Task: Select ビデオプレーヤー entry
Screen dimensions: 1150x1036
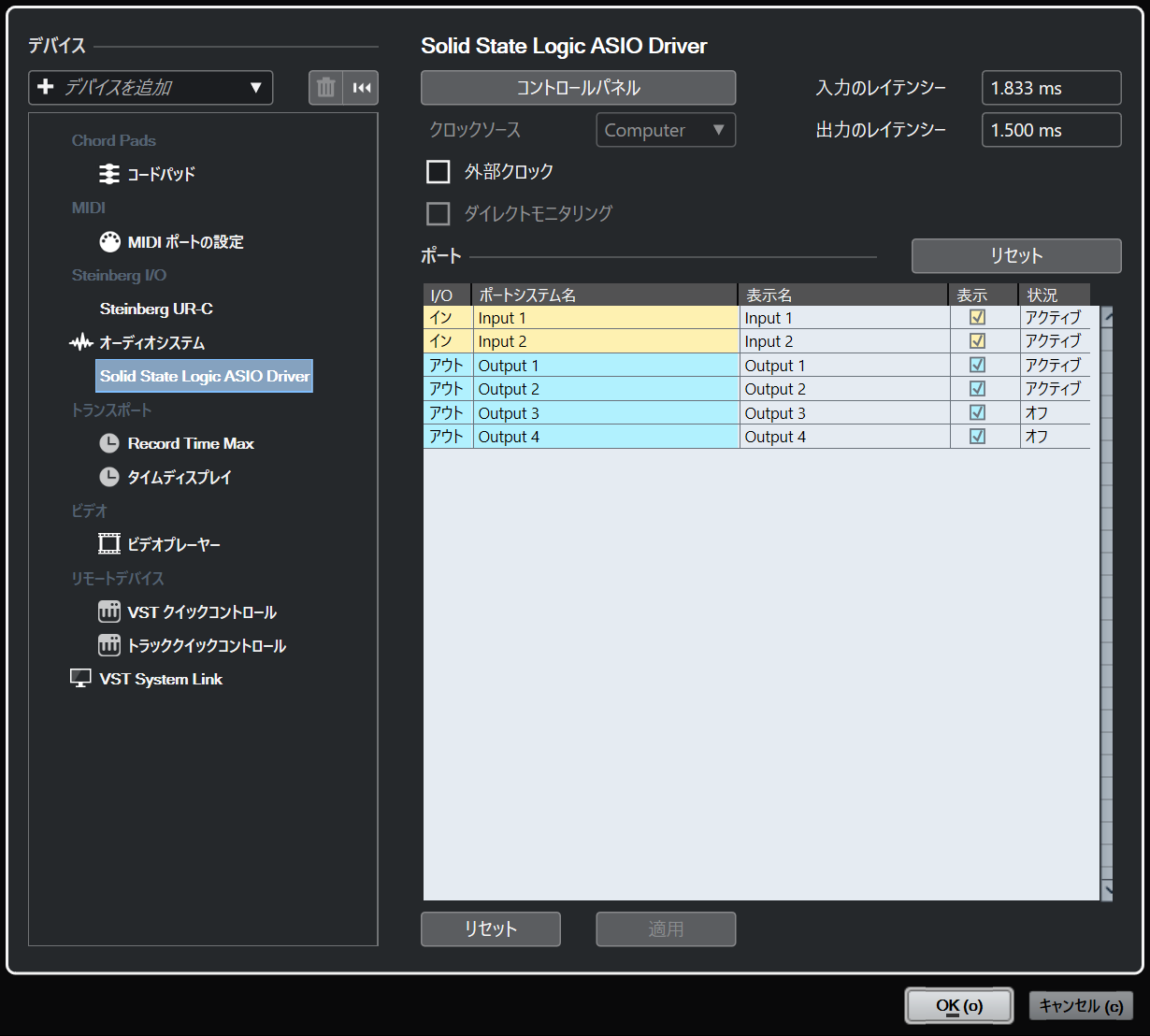Action: (174, 544)
